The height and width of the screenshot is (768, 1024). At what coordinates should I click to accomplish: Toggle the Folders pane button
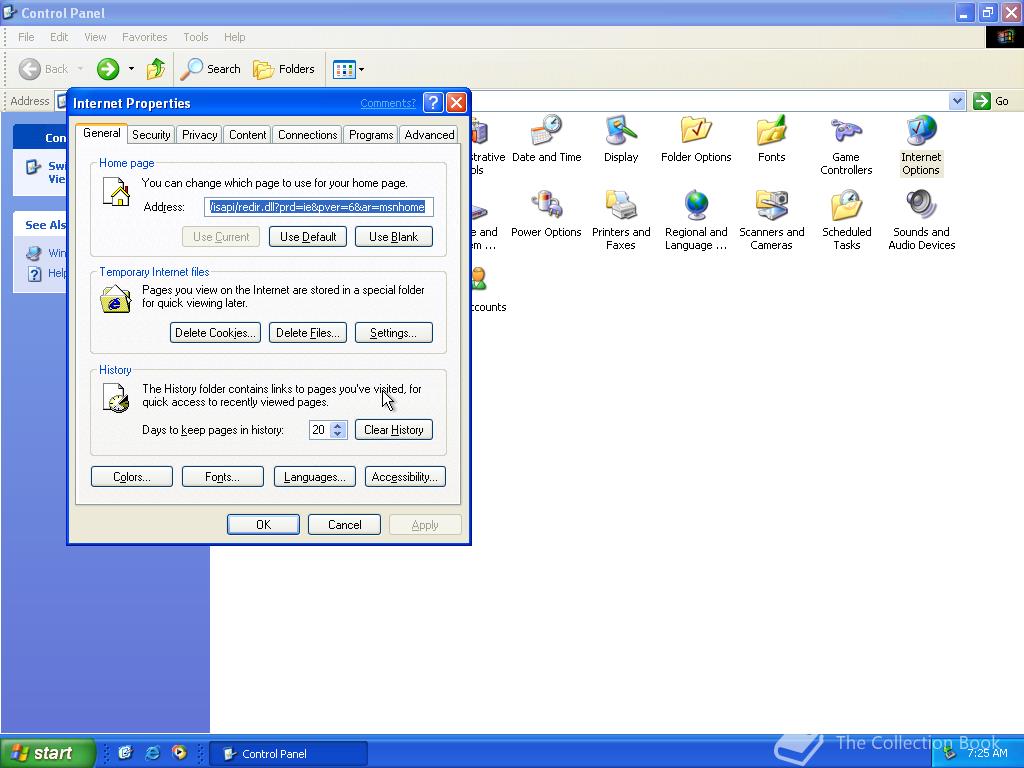[283, 69]
